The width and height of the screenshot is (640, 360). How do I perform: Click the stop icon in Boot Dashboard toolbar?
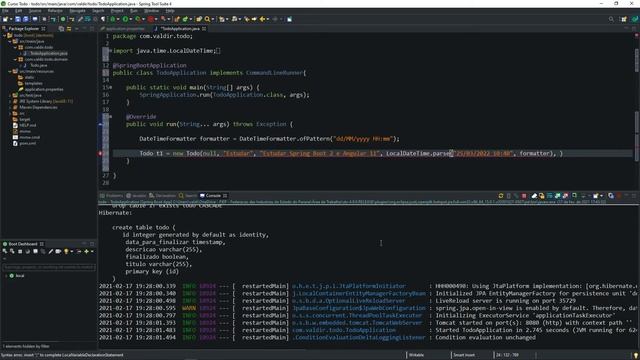[20, 251]
